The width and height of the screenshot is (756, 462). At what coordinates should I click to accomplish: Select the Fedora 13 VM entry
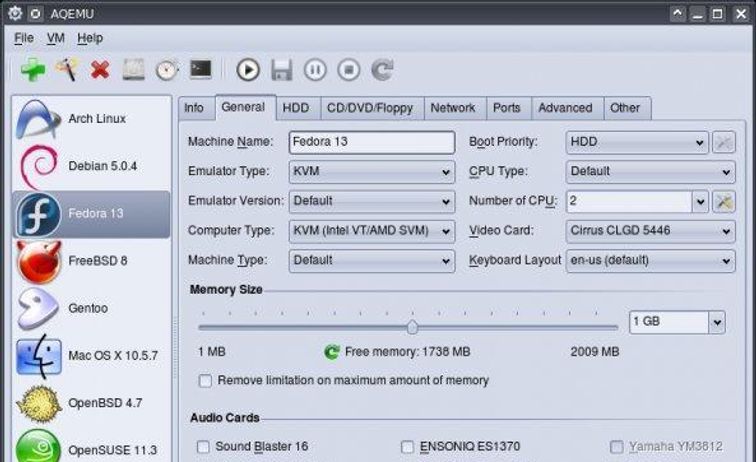[x=92, y=214]
